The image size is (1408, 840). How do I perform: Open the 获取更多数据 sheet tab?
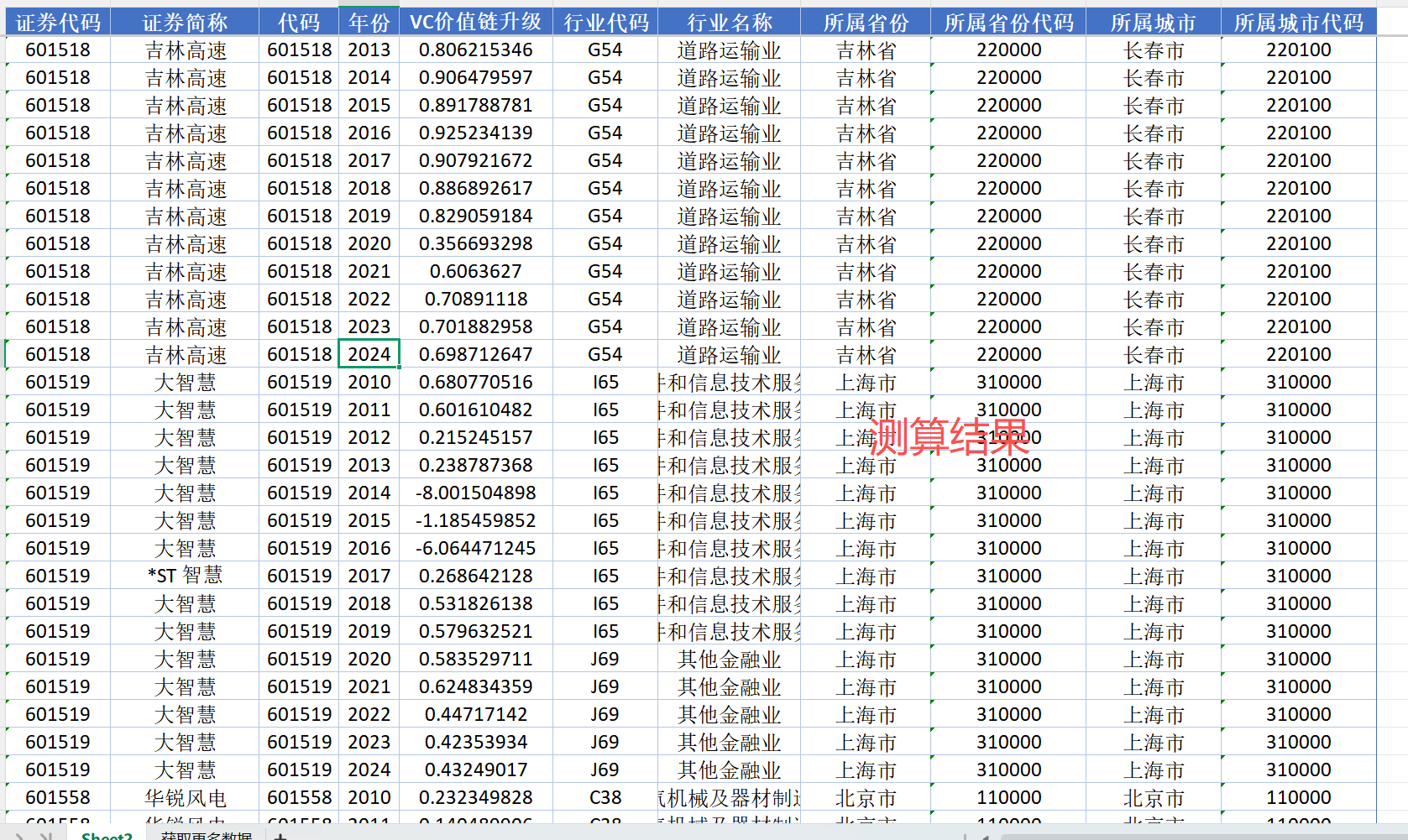click(x=207, y=836)
